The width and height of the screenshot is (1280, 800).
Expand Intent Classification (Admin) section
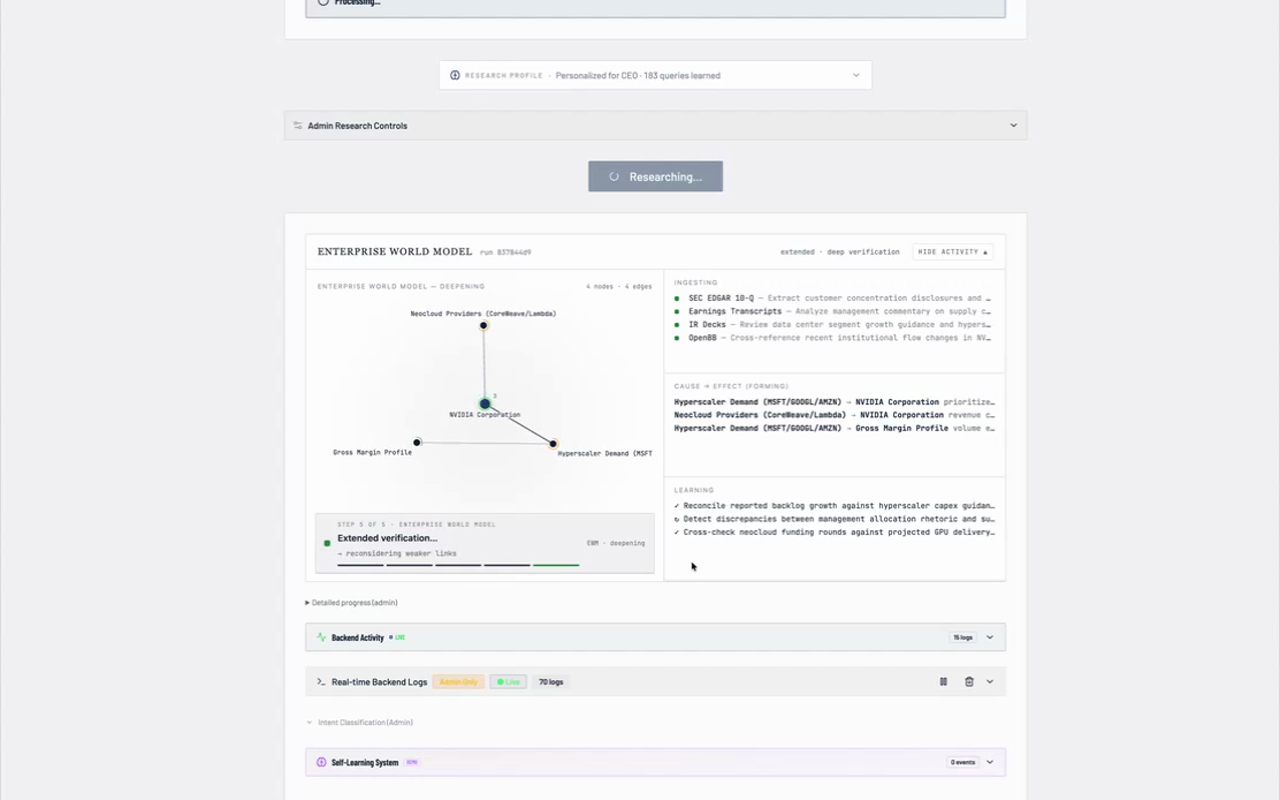[360, 722]
